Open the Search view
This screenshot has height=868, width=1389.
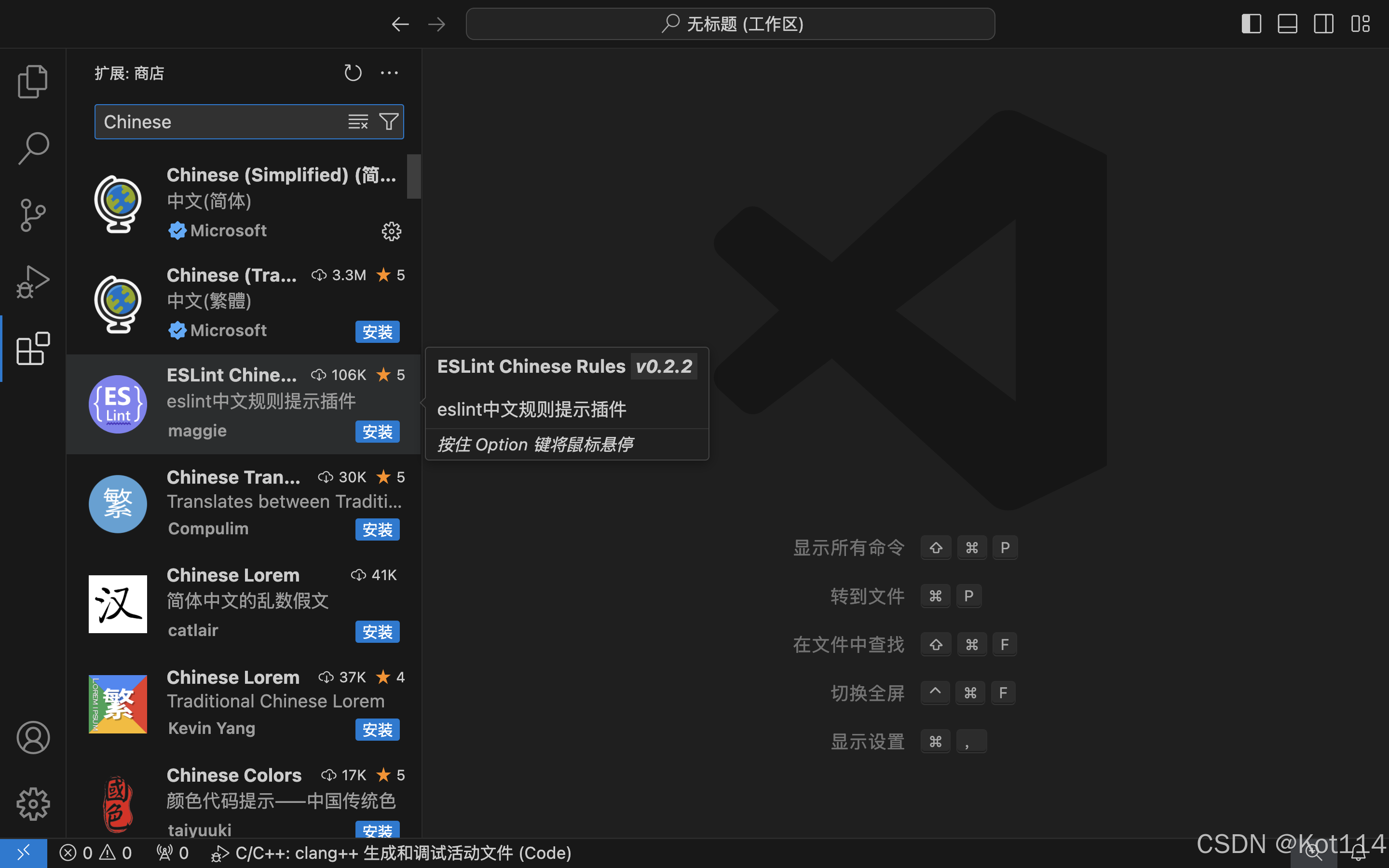(x=33, y=148)
